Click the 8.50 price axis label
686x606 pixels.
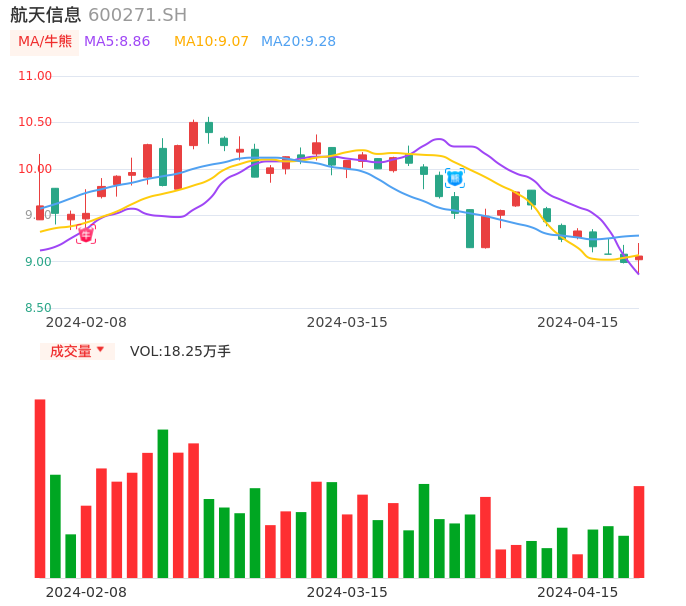tap(38, 308)
